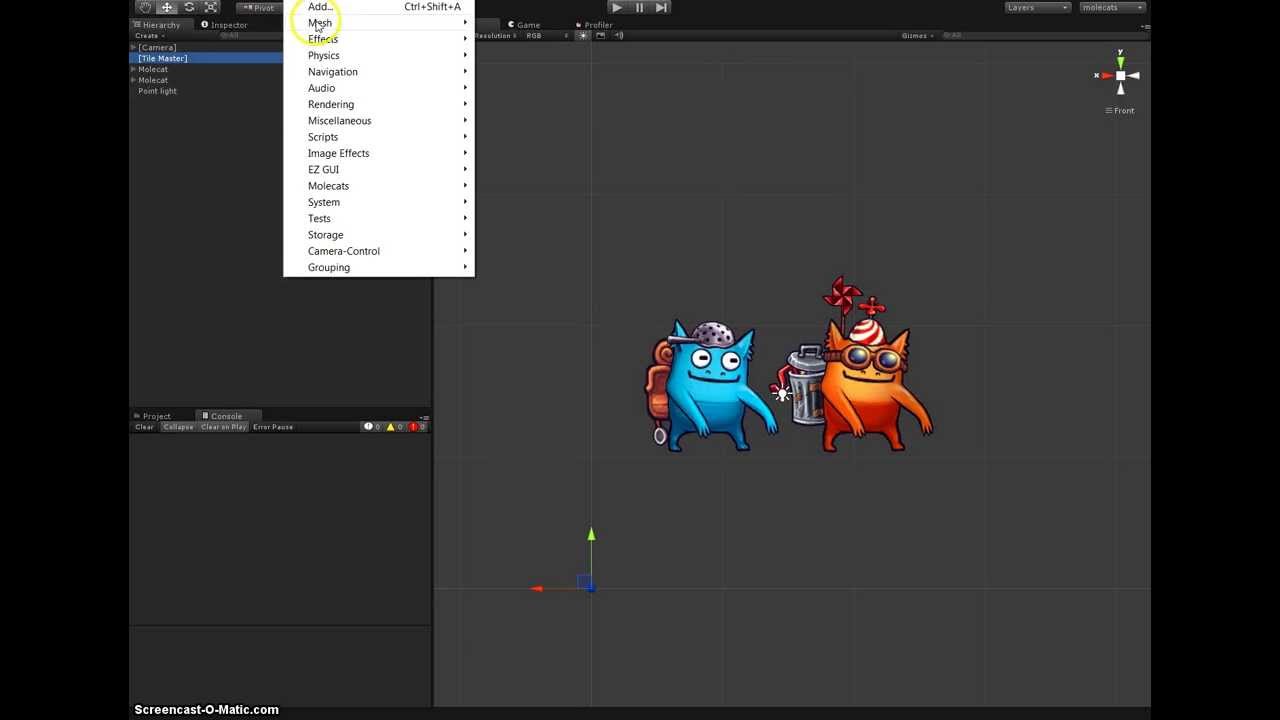1280x720 pixels.
Task: Open the Navigation submenu
Action: click(x=378, y=72)
